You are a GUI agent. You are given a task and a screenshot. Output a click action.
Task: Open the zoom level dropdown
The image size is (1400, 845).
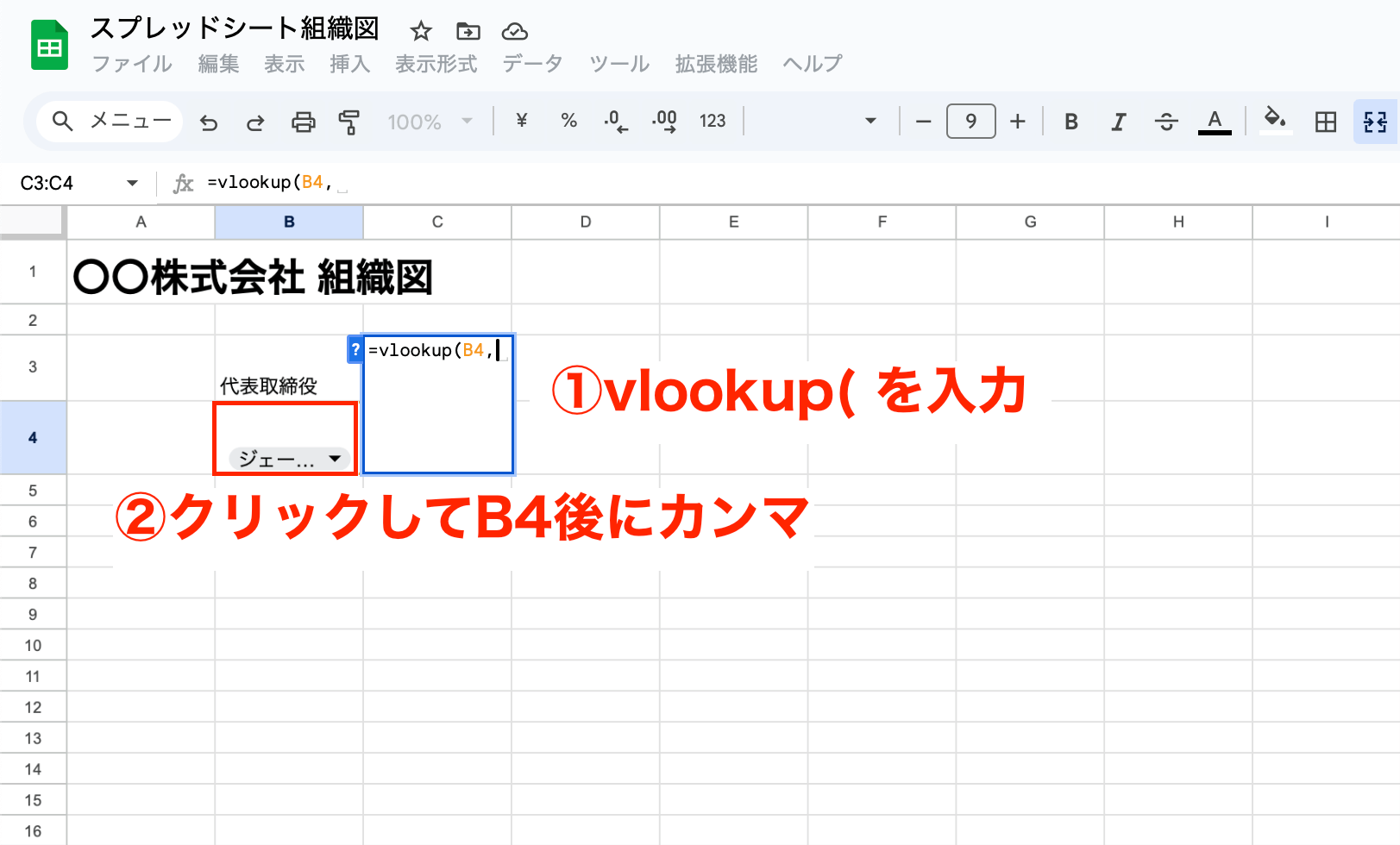coord(431,122)
